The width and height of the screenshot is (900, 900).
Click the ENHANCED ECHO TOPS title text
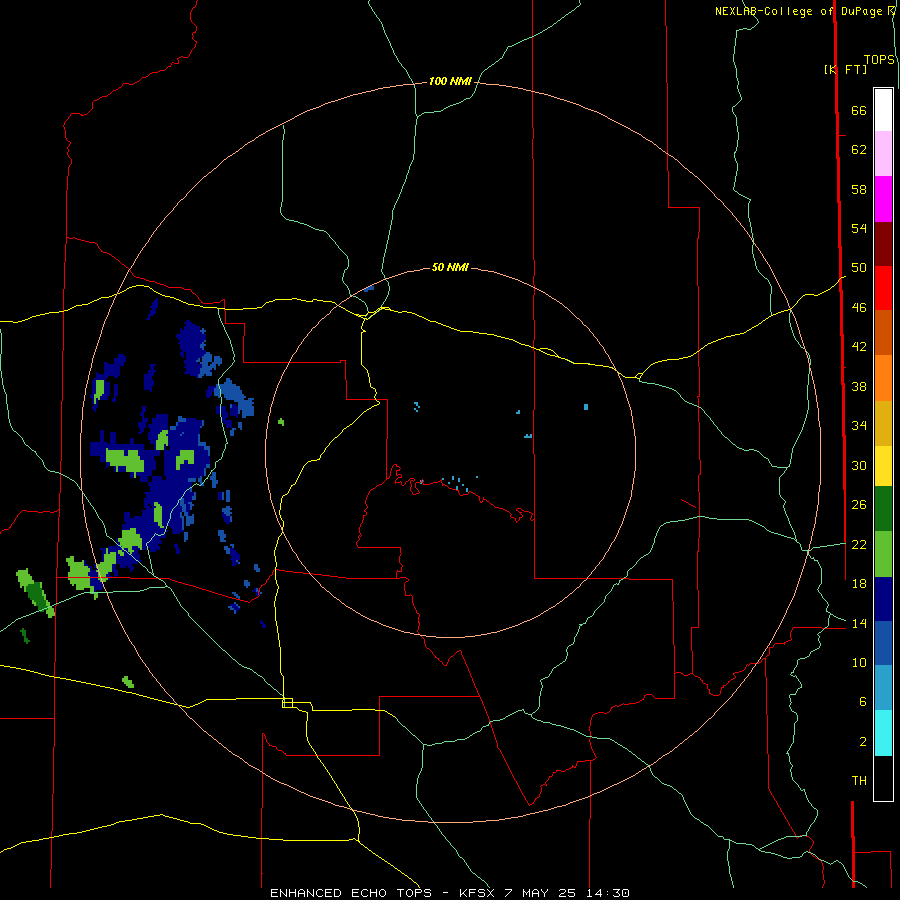click(x=351, y=893)
